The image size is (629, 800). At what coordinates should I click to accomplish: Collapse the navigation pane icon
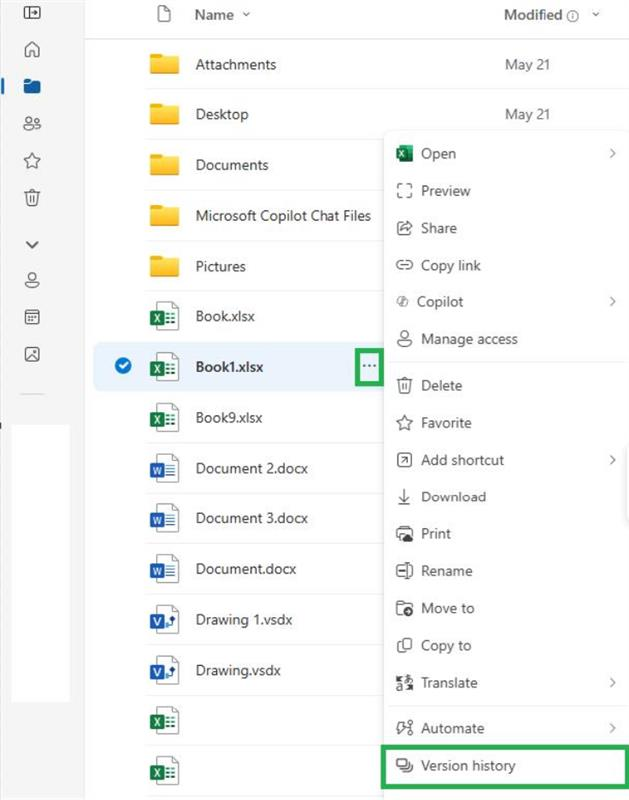(x=32, y=12)
